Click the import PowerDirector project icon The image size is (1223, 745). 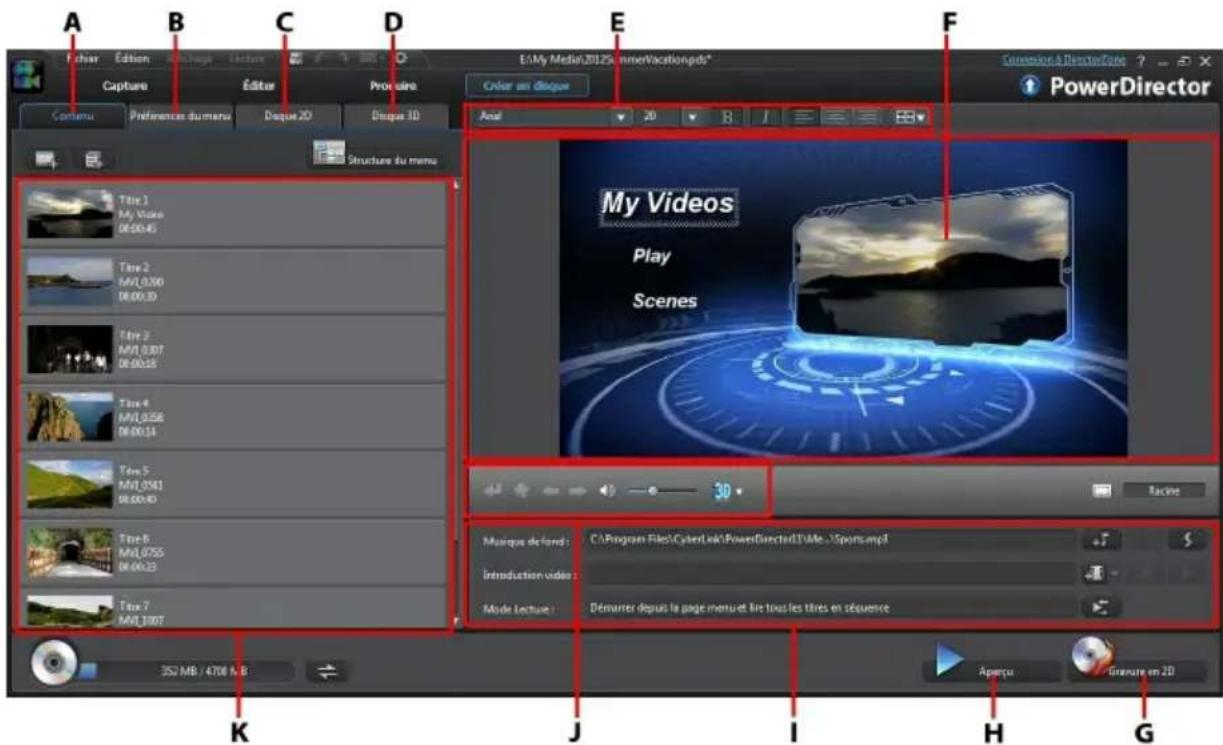[94, 158]
